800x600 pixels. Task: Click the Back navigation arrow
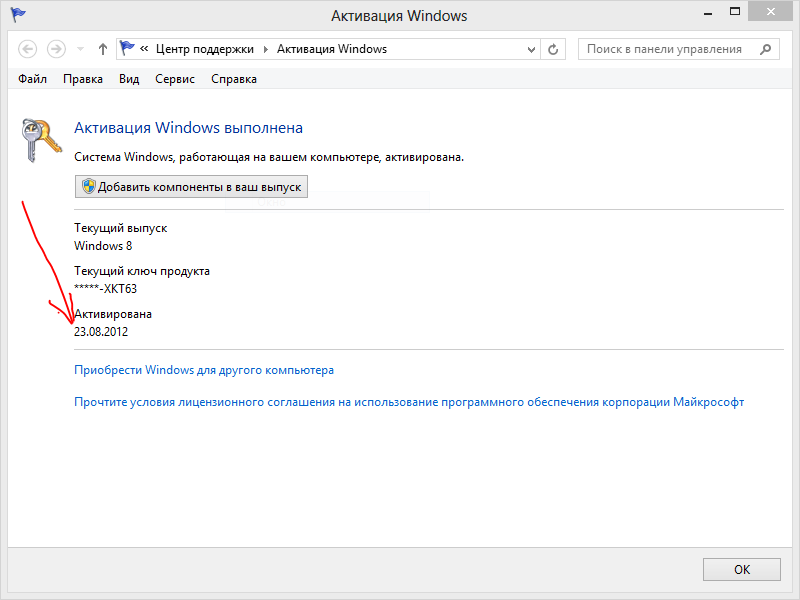(x=28, y=49)
